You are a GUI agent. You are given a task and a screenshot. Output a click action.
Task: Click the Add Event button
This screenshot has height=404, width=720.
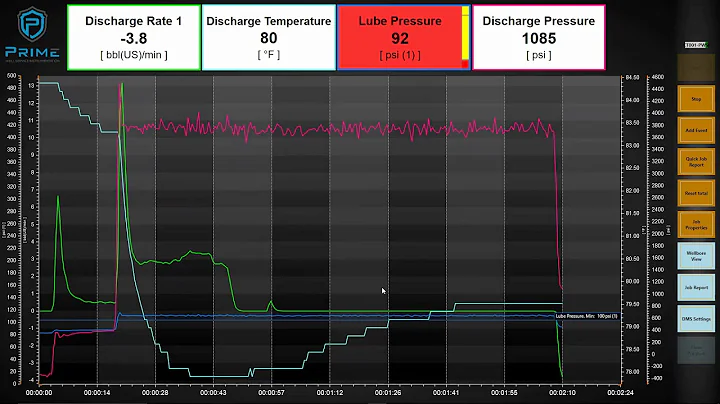pyautogui.click(x=696, y=130)
